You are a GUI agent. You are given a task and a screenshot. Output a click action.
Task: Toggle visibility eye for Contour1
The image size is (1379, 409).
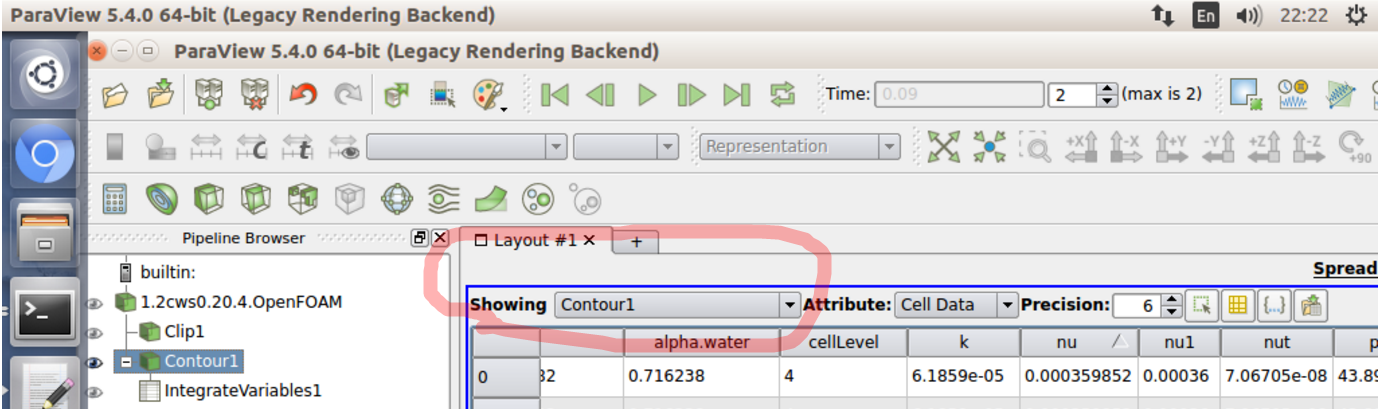(96, 362)
